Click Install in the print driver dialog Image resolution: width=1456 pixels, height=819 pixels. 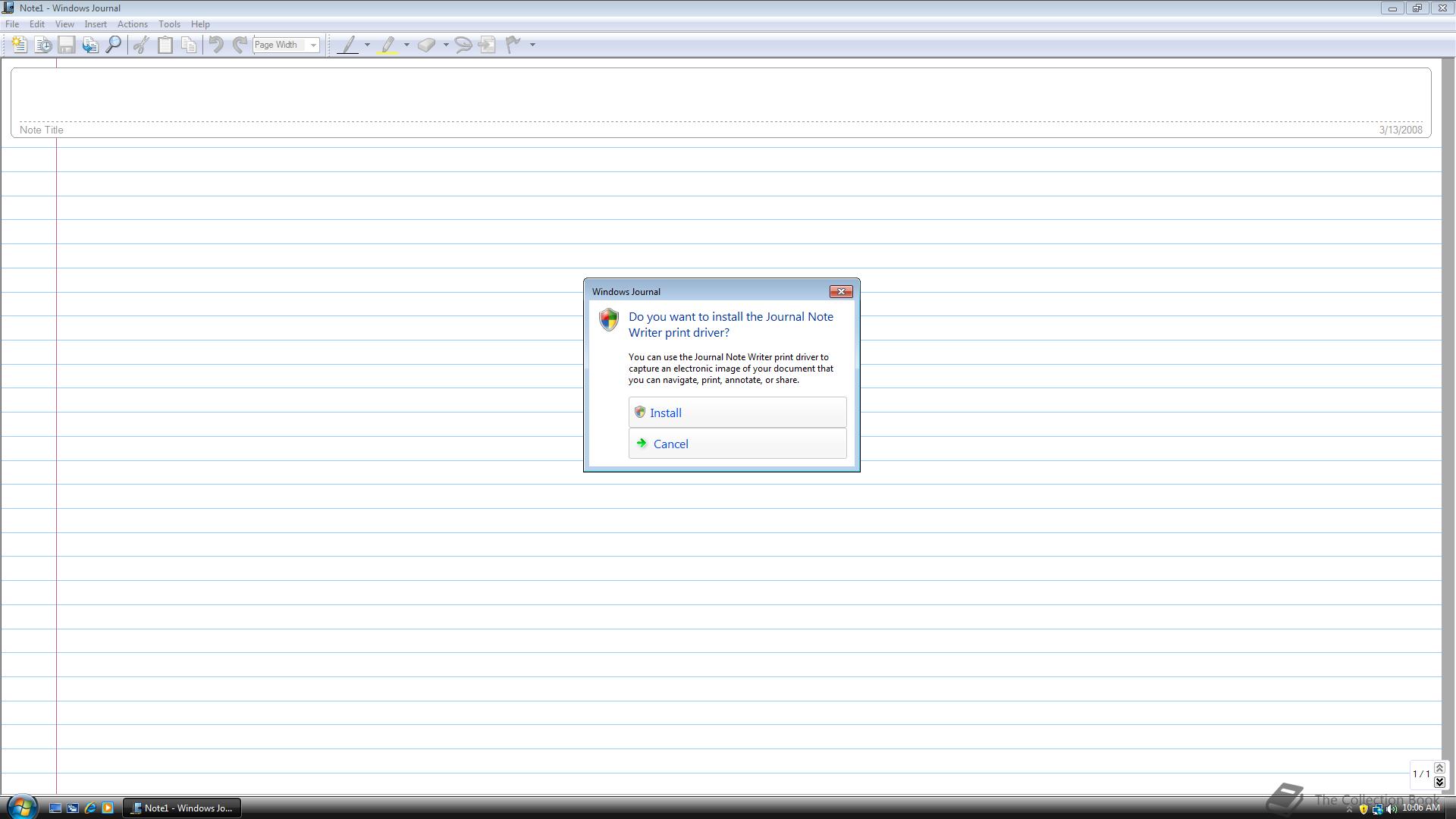737,413
